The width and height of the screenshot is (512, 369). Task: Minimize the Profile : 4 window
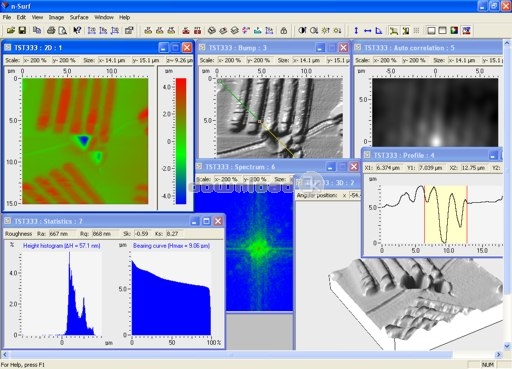(493, 155)
